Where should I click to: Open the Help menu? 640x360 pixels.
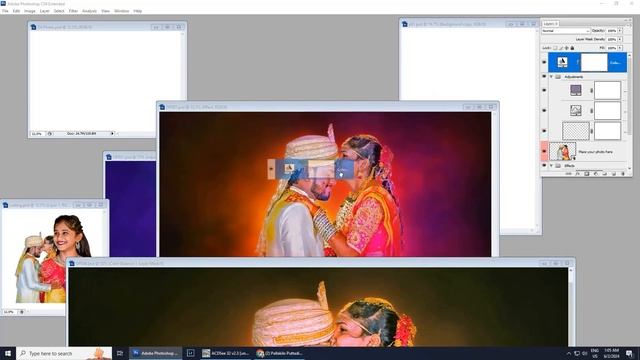point(138,11)
